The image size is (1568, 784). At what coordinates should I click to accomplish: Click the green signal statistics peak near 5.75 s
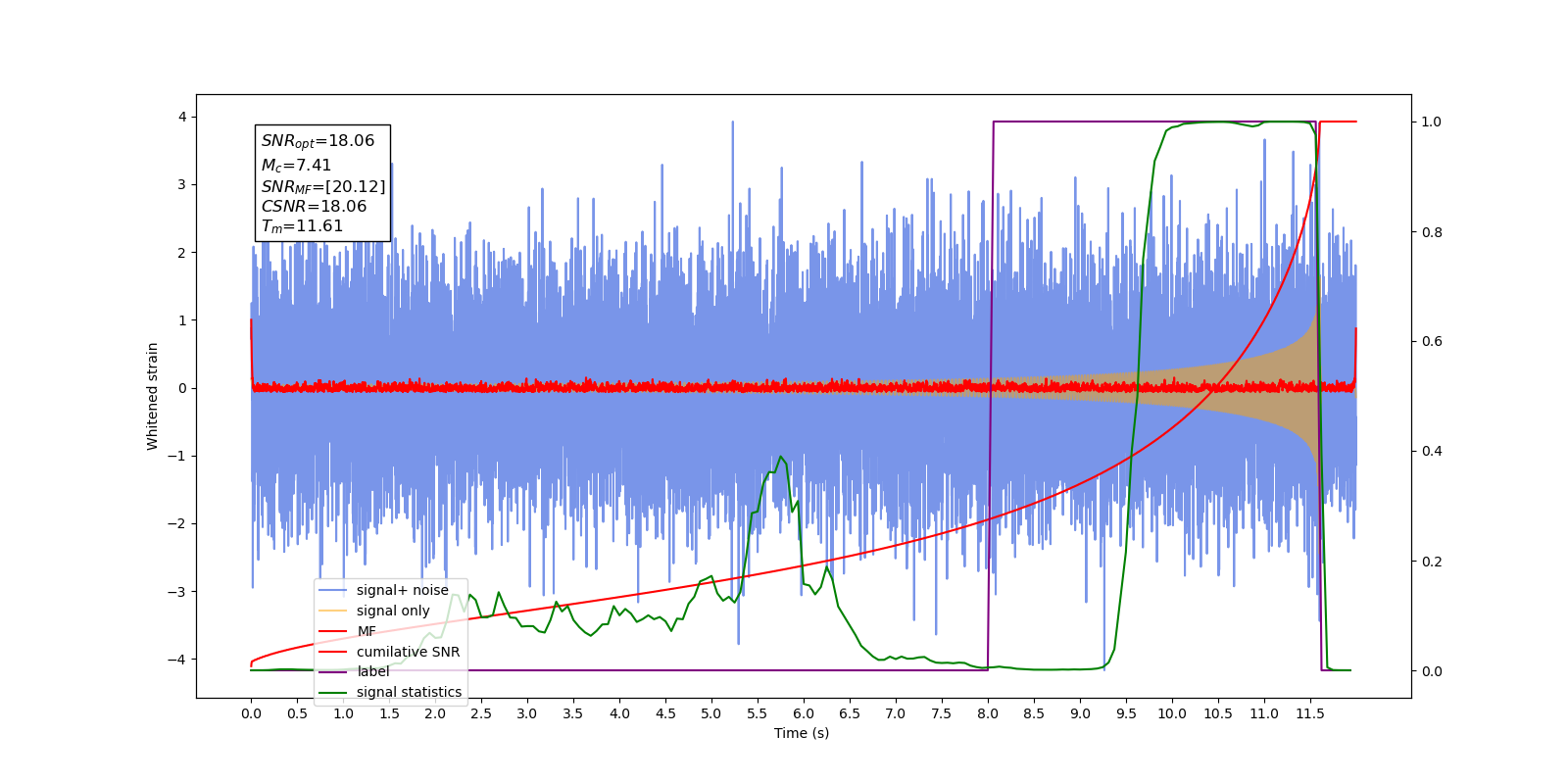[781, 458]
